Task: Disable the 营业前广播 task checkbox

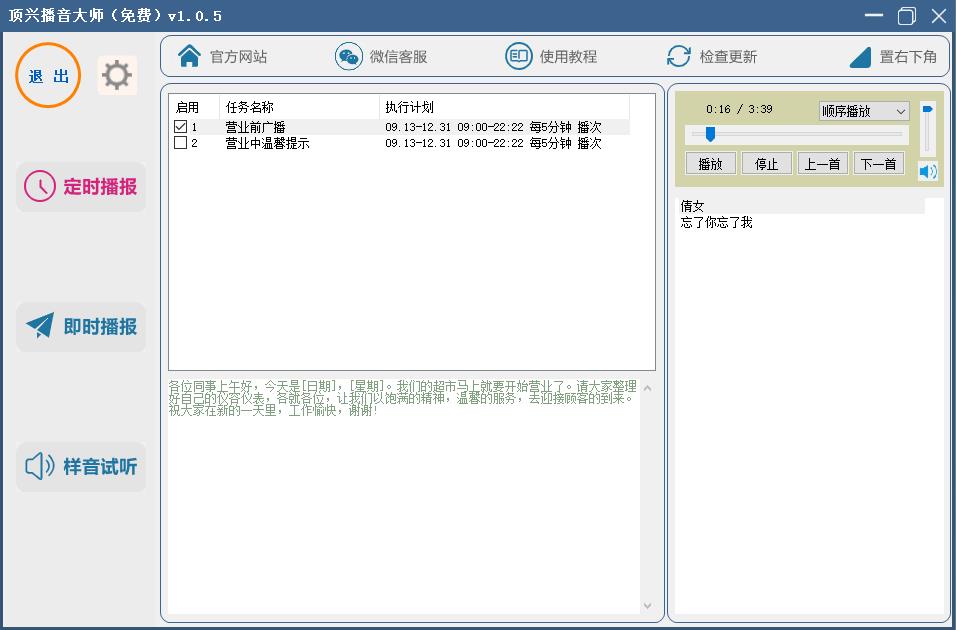Action: click(180, 127)
